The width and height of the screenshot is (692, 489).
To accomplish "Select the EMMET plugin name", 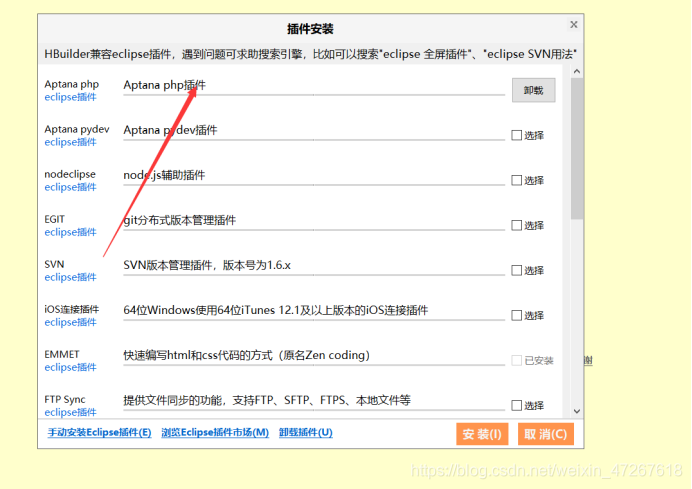I will coord(62,354).
